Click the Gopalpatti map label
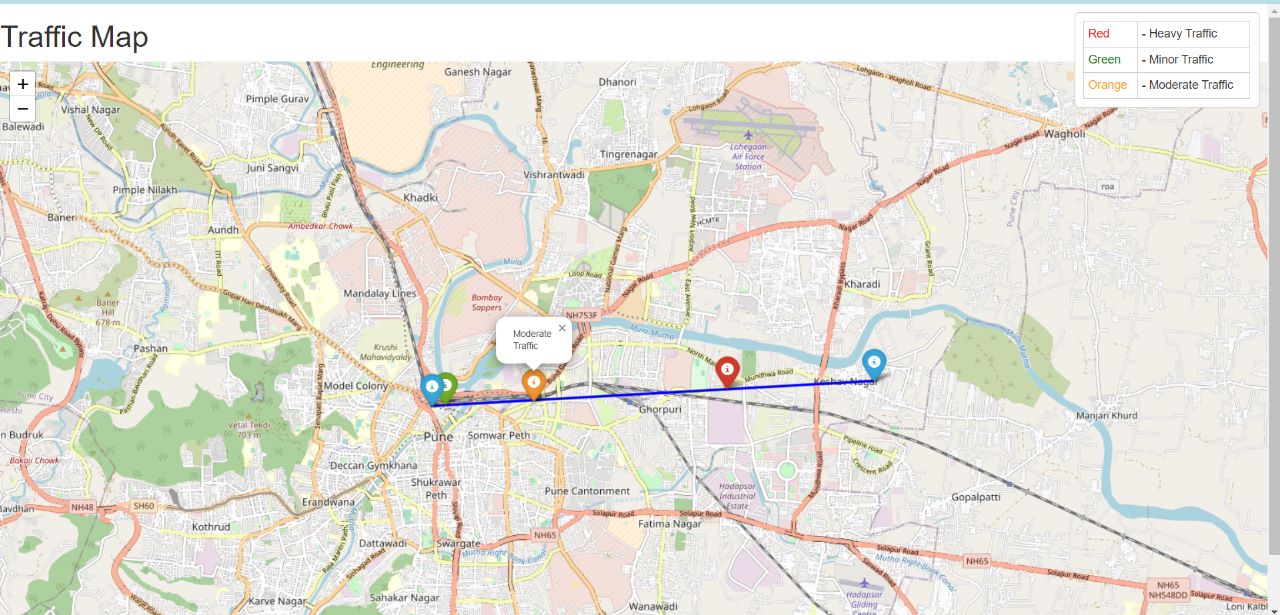Screen dimensions: 1280x615 pyautogui.click(x=976, y=496)
